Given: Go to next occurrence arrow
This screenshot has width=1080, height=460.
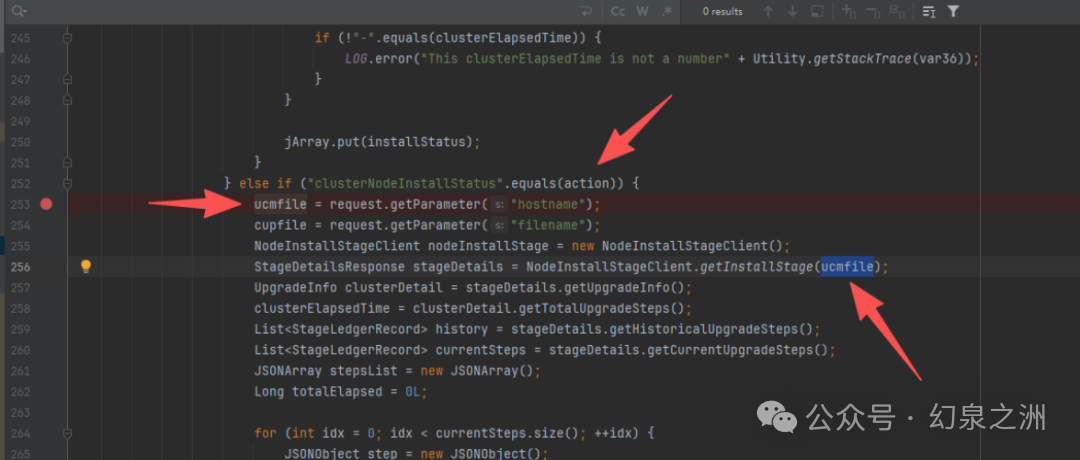Looking at the screenshot, I should (793, 11).
